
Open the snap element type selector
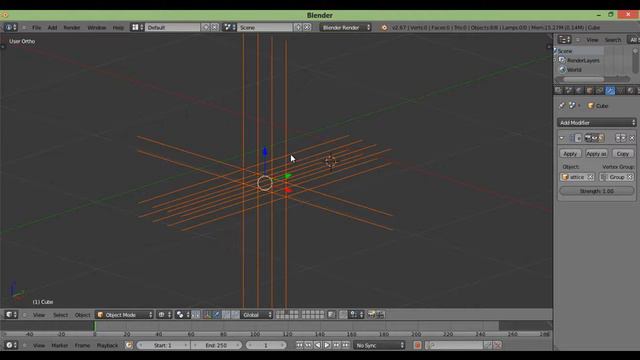pos(356,315)
